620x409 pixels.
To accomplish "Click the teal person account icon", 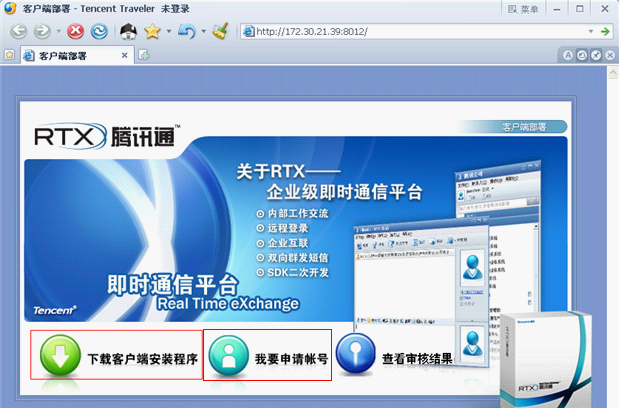I will (x=229, y=355).
